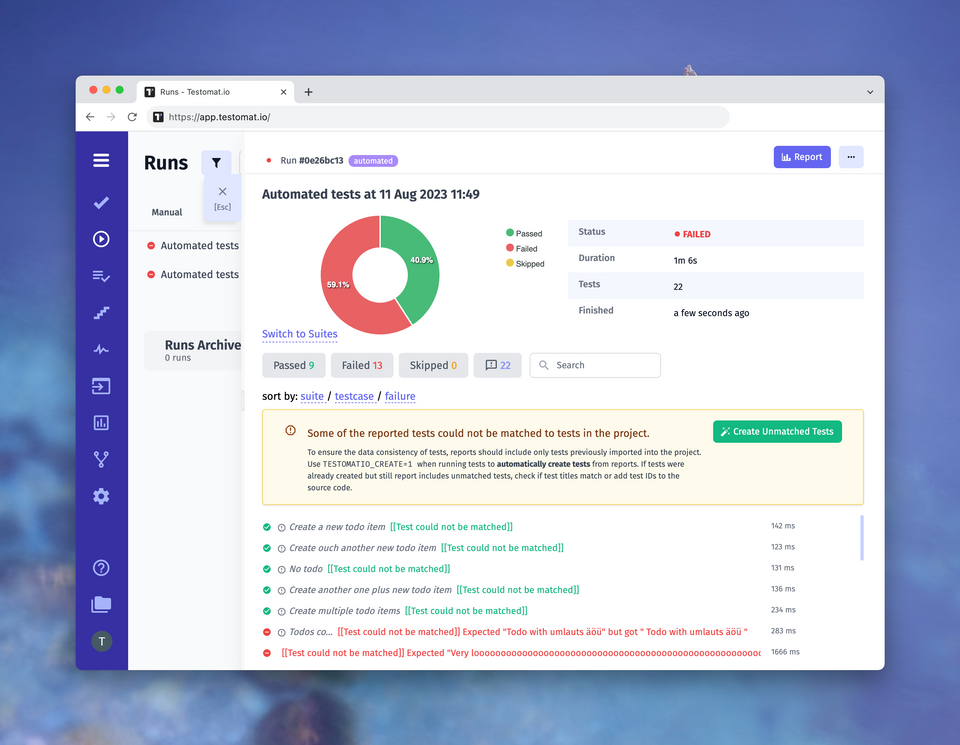Toggle the Skipped legend item in chart
The image size is (960, 745).
click(x=525, y=264)
